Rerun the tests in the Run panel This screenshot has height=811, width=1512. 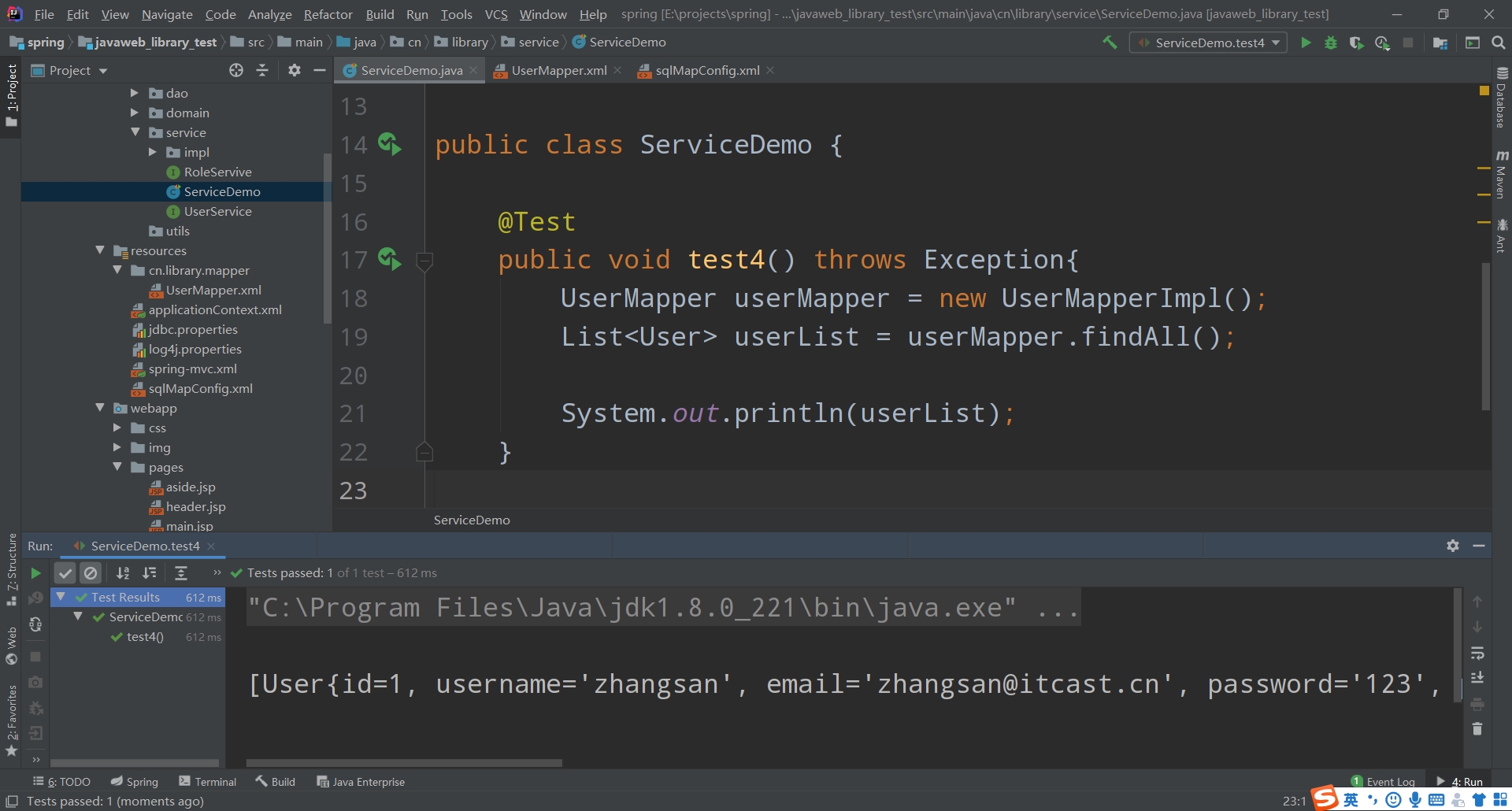(35, 572)
